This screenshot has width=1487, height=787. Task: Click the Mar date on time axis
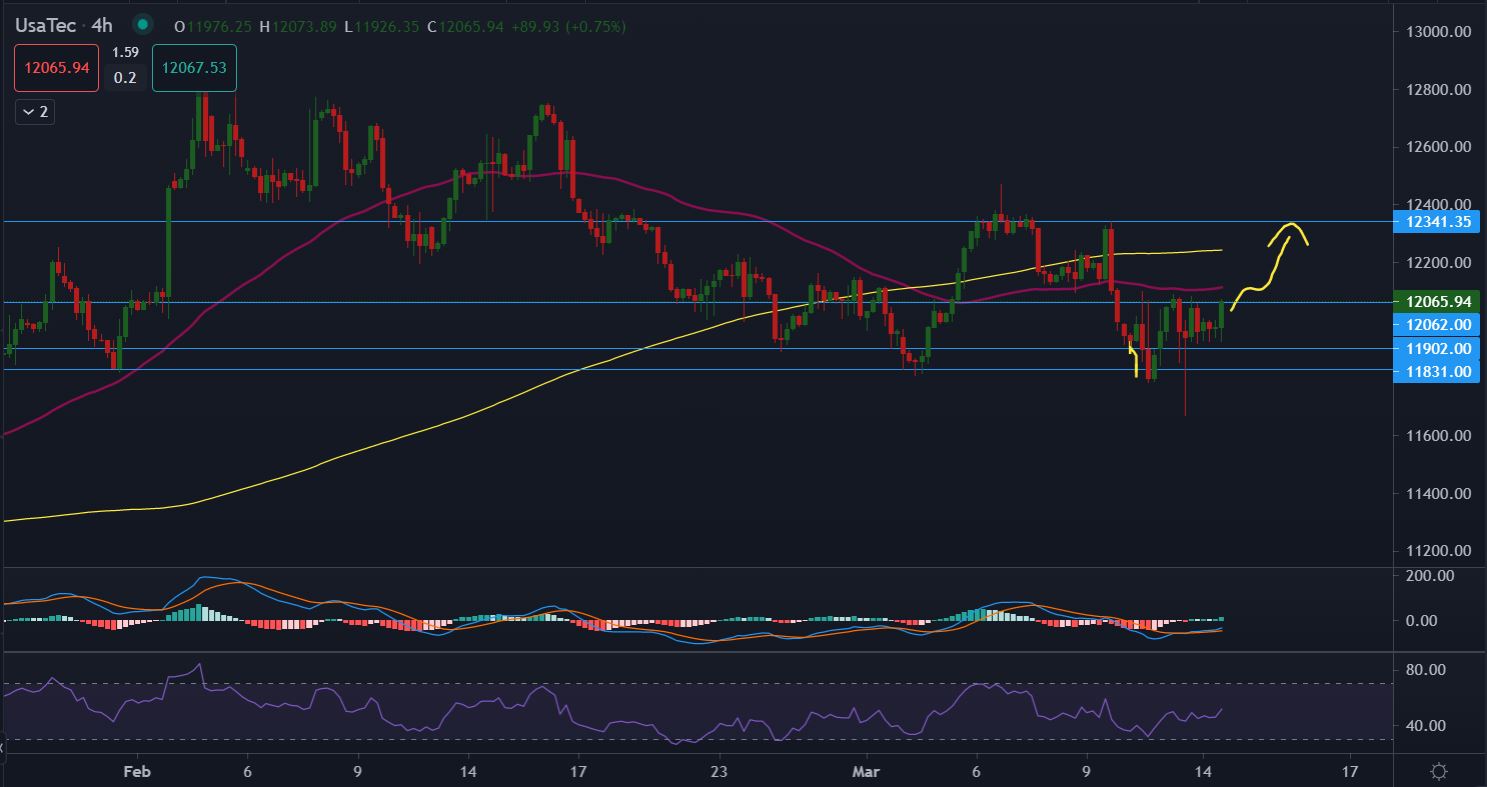tap(867, 772)
